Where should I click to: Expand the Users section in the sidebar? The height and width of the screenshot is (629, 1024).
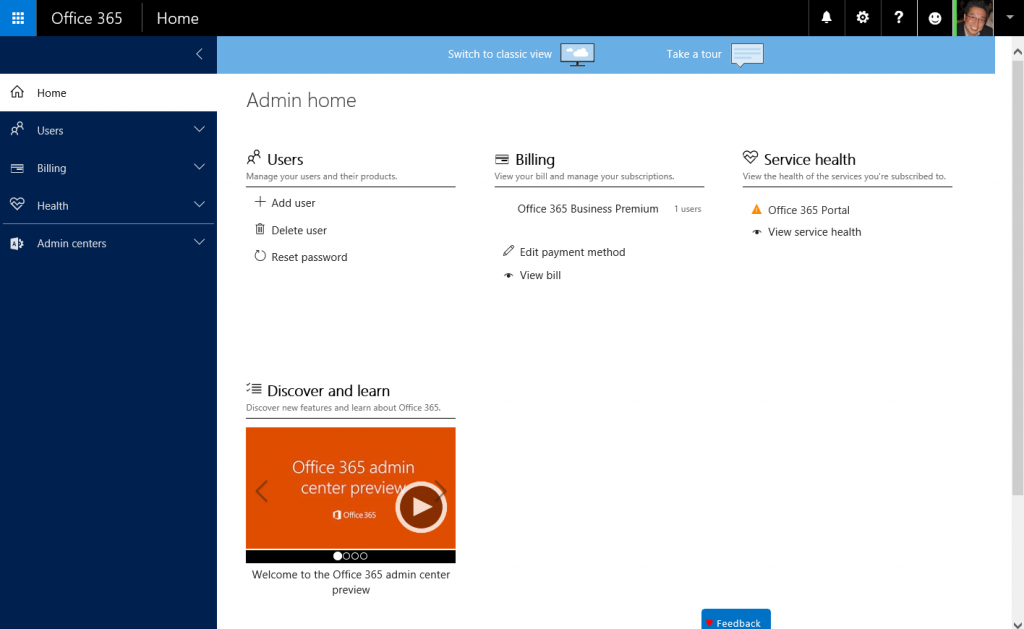pos(199,129)
